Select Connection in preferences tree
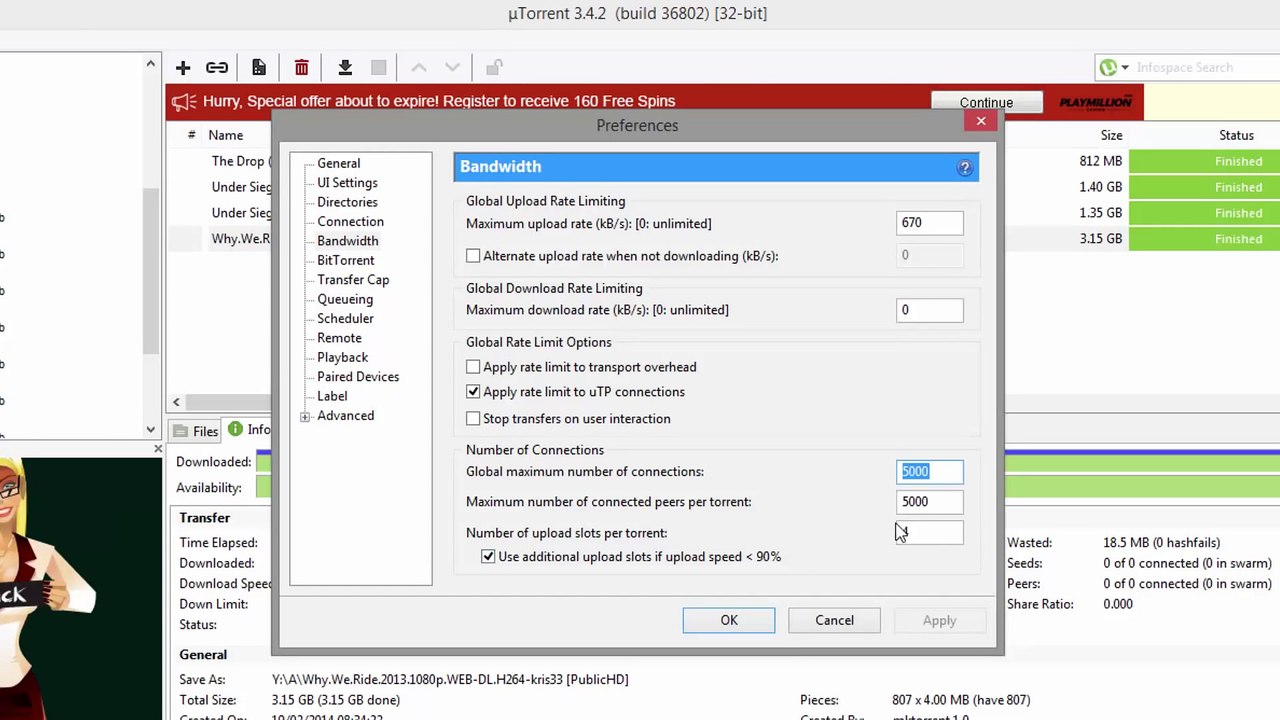 tap(350, 222)
